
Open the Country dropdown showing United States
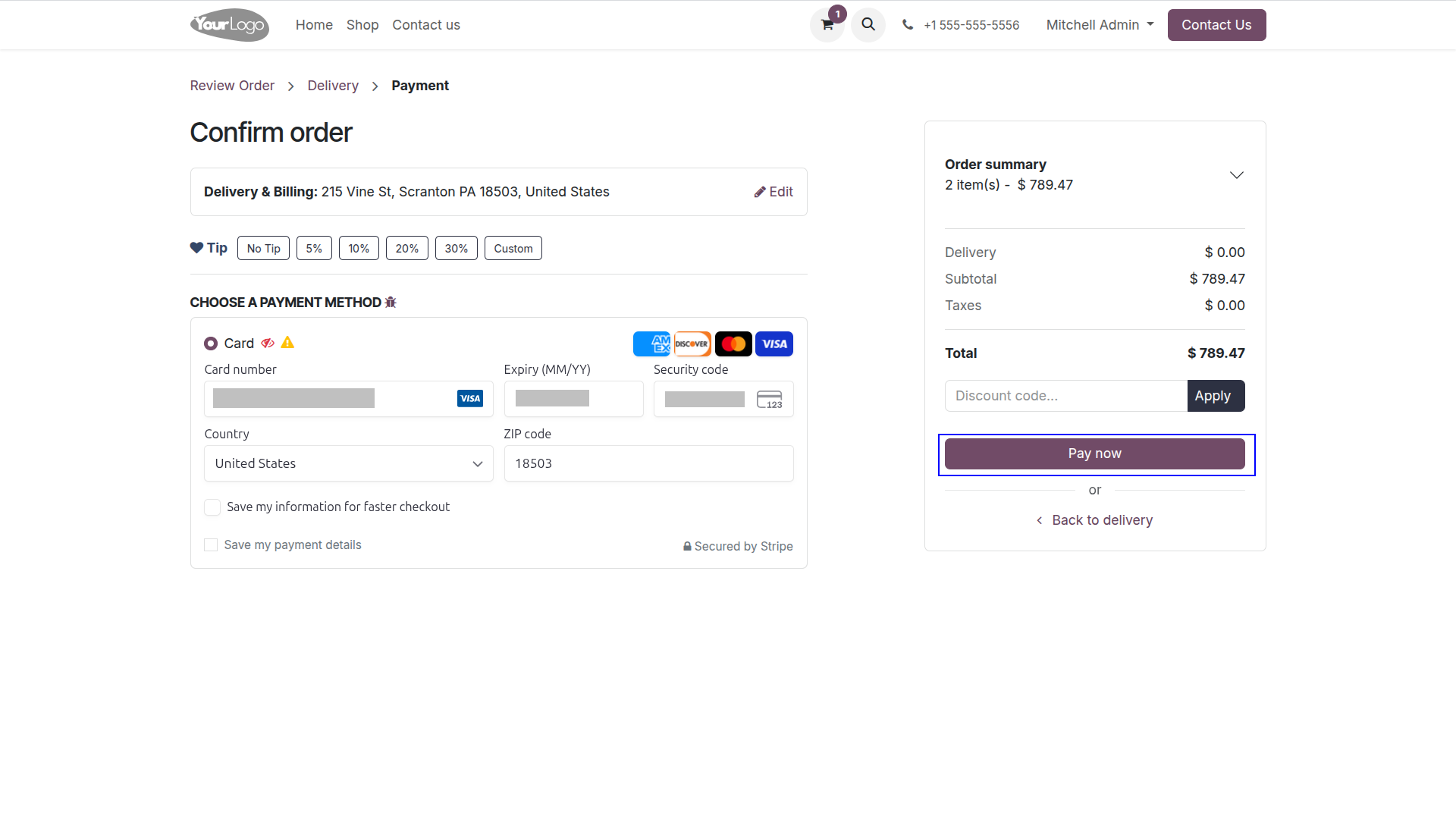click(349, 463)
